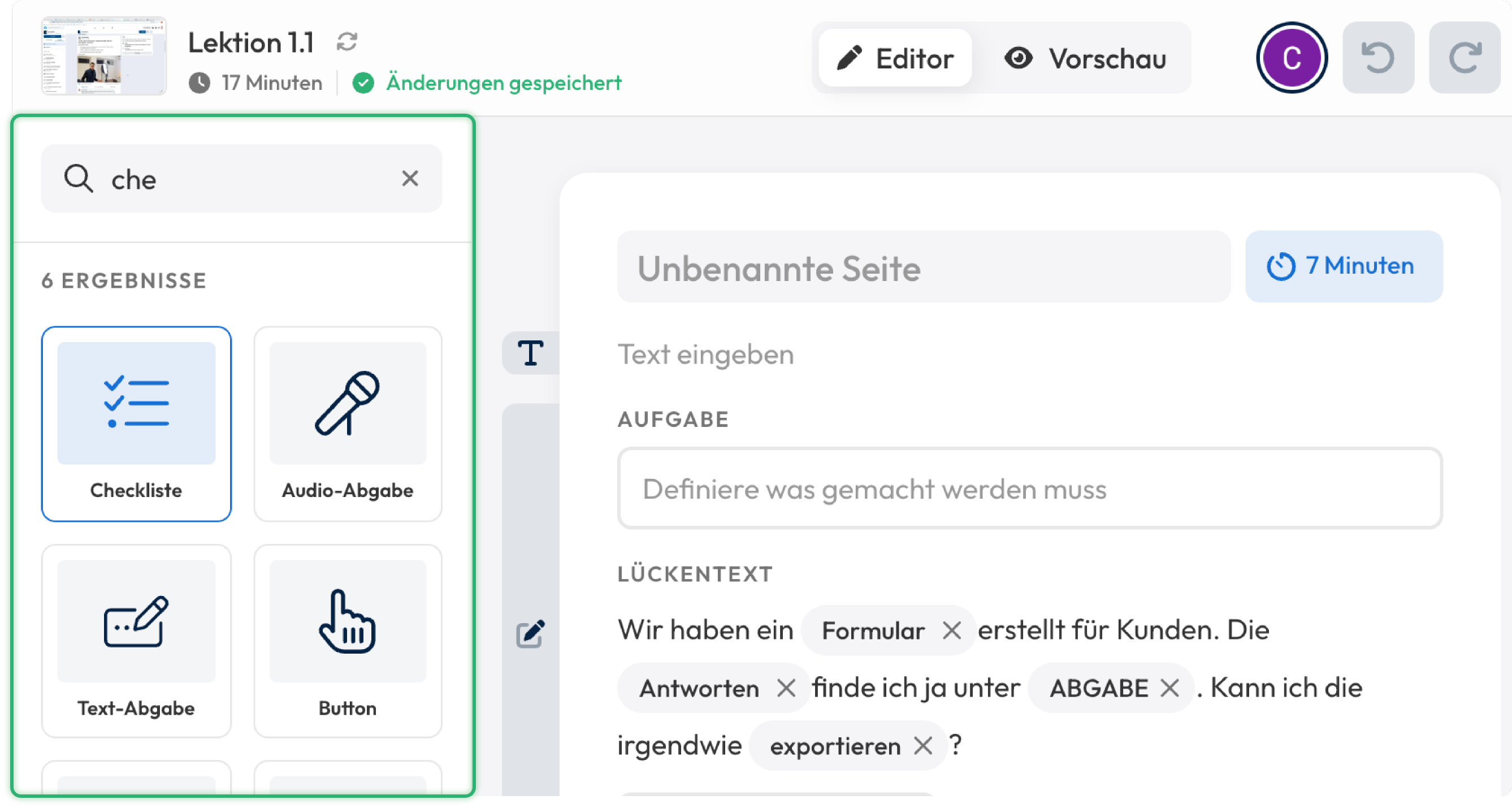
Task: Click the 'Änderungen gespeichert' status text
Action: click(504, 83)
